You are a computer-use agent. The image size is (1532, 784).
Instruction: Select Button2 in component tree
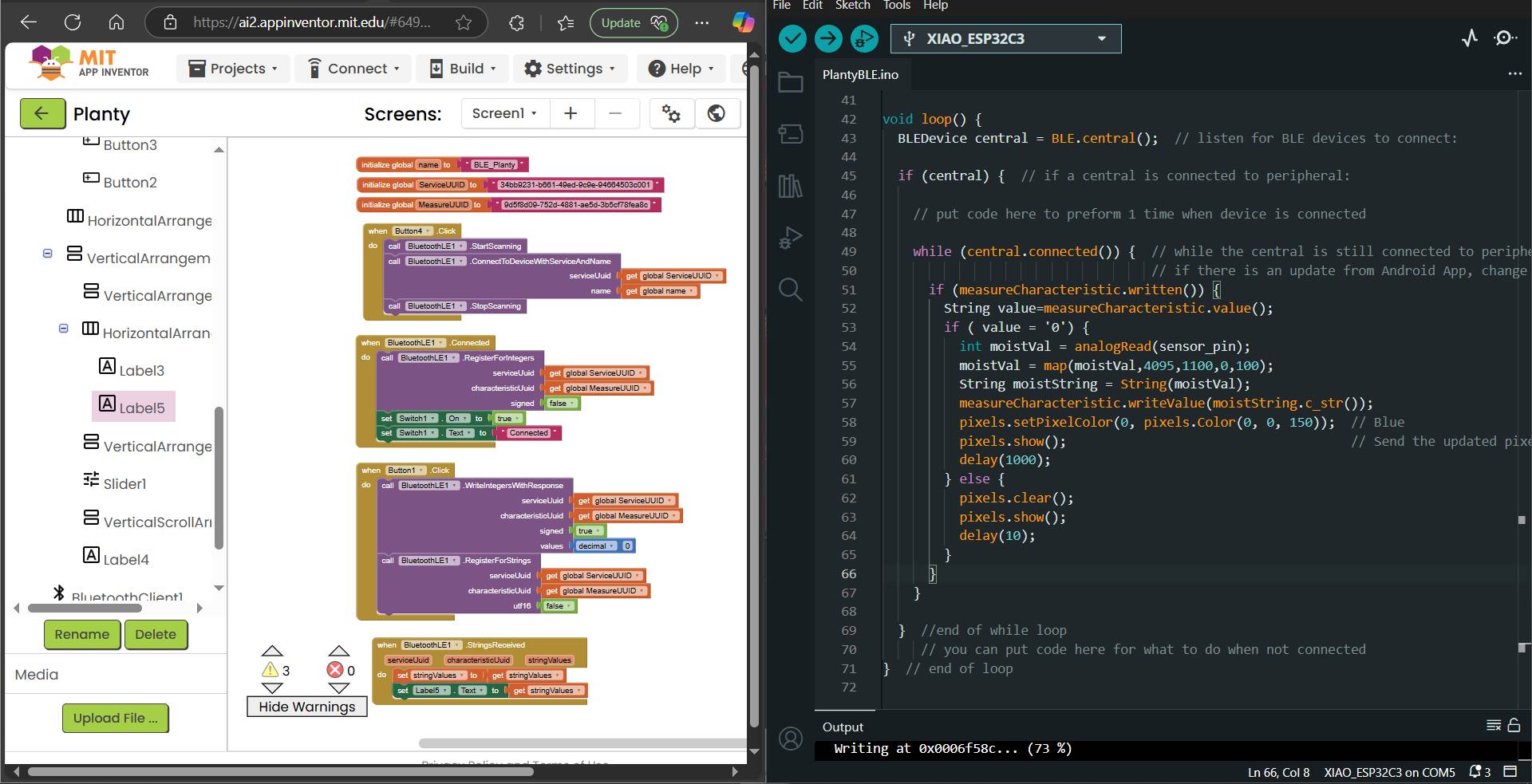pyautogui.click(x=120, y=181)
